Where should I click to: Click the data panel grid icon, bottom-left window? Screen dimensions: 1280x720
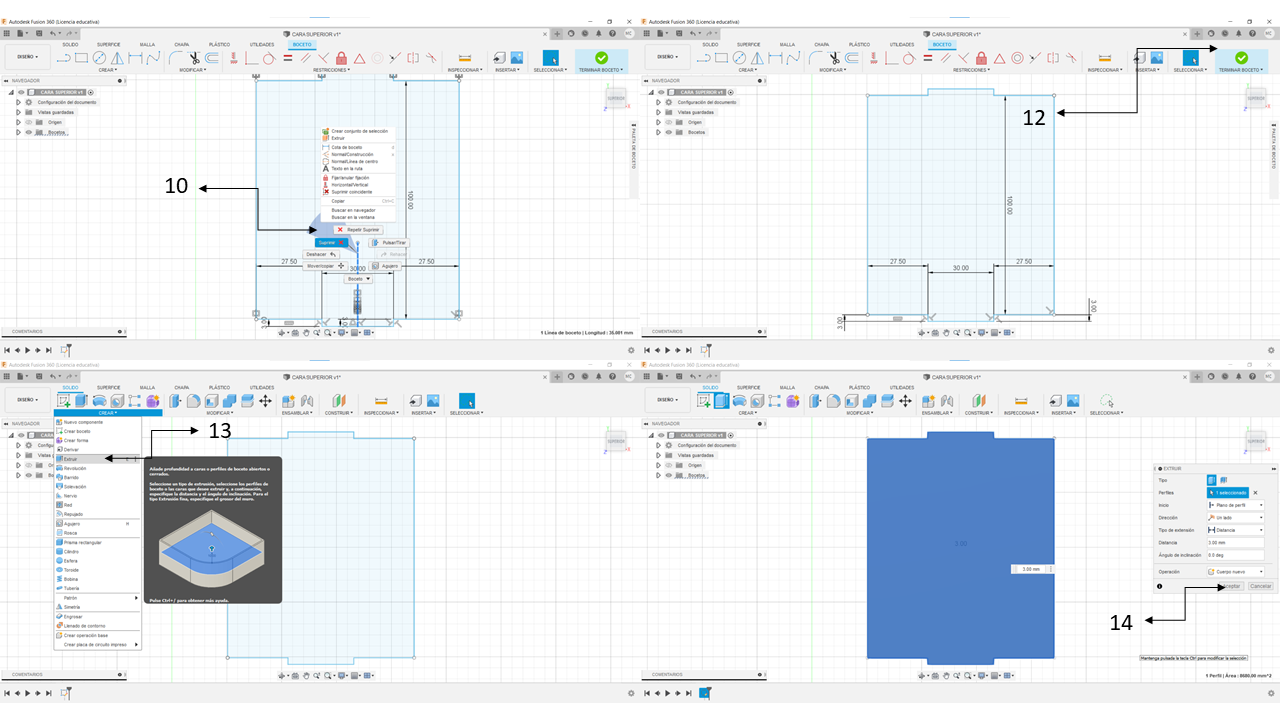[8, 375]
